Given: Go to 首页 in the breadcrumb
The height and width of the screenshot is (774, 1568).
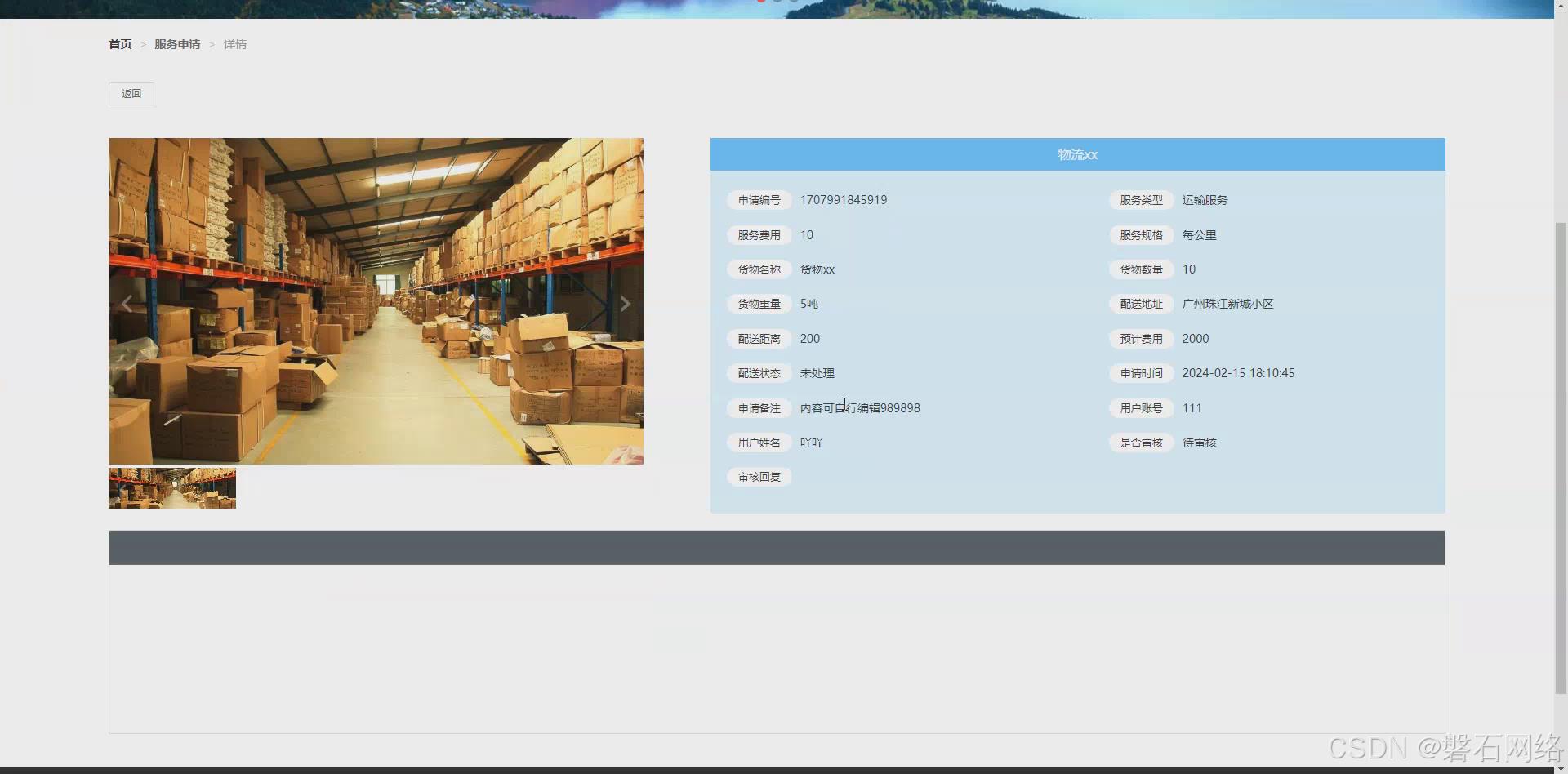Looking at the screenshot, I should 120,44.
